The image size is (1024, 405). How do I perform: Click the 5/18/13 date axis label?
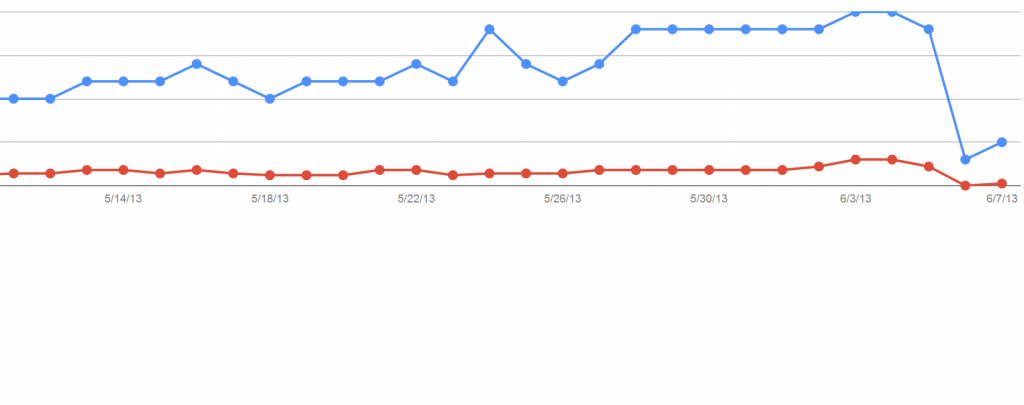tap(270, 199)
